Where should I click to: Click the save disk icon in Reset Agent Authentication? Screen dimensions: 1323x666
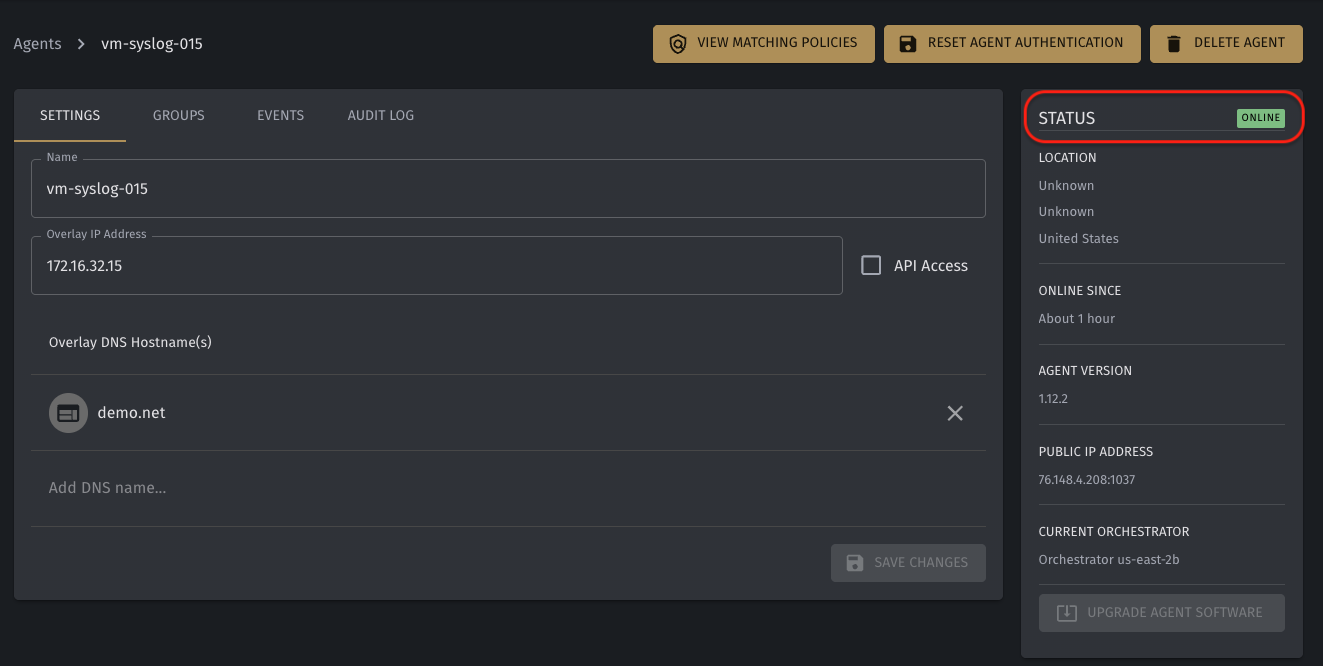coord(908,44)
